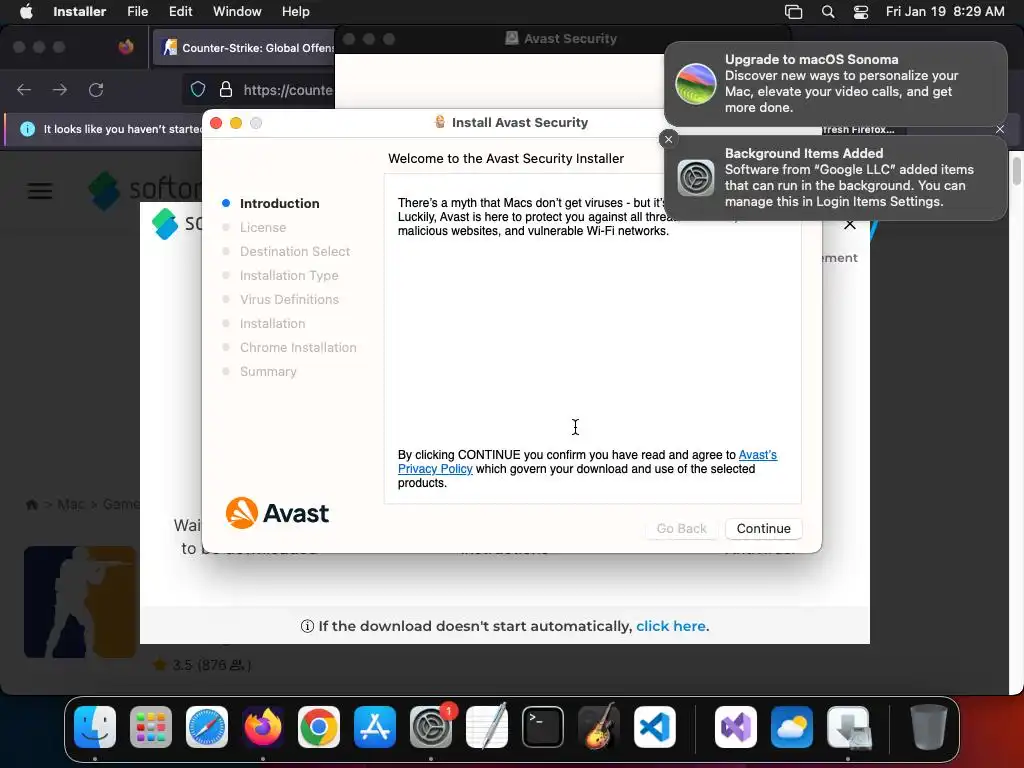Screen dimensions: 1024x768
Task: Open the Edit menu
Action: click(180, 12)
